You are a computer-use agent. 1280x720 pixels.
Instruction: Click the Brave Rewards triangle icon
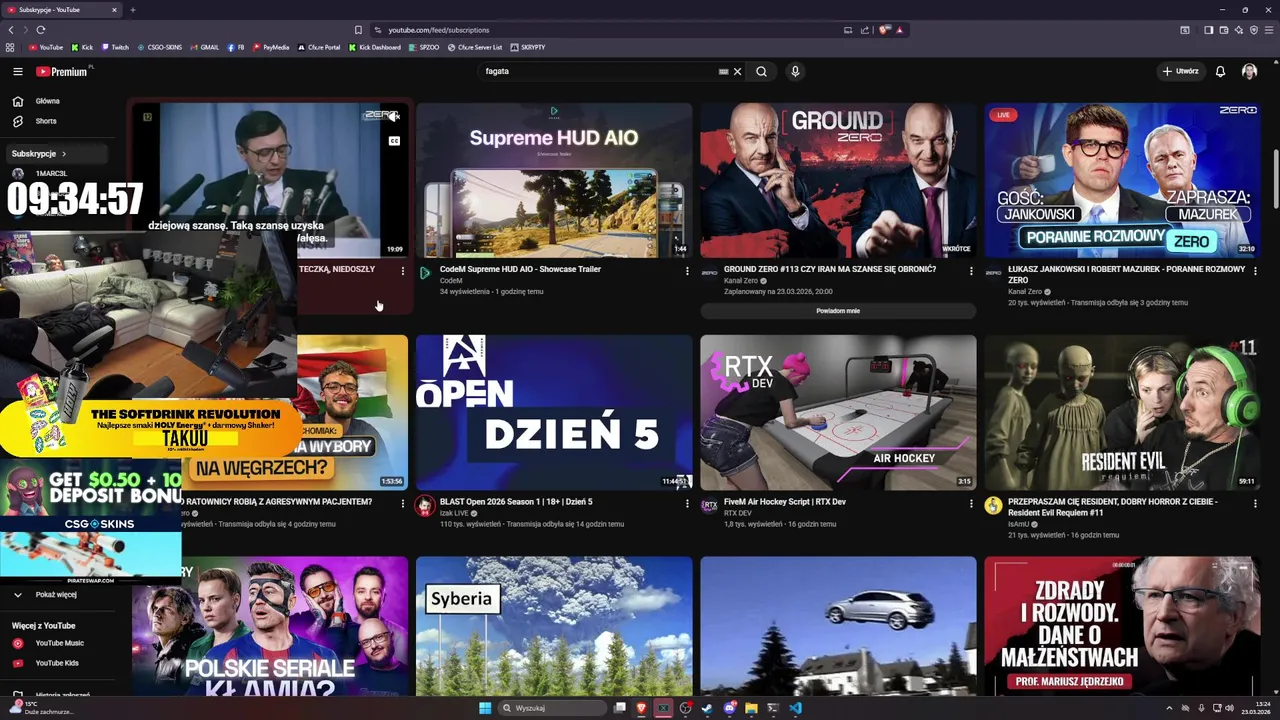(x=900, y=30)
